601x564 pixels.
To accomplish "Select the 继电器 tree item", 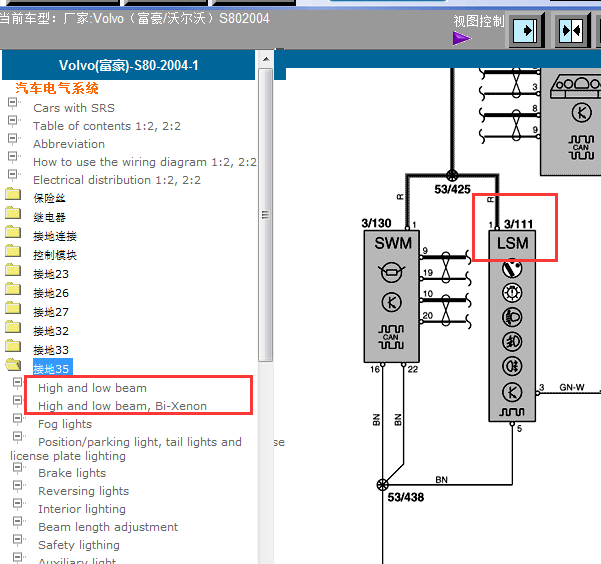I will point(49,217).
